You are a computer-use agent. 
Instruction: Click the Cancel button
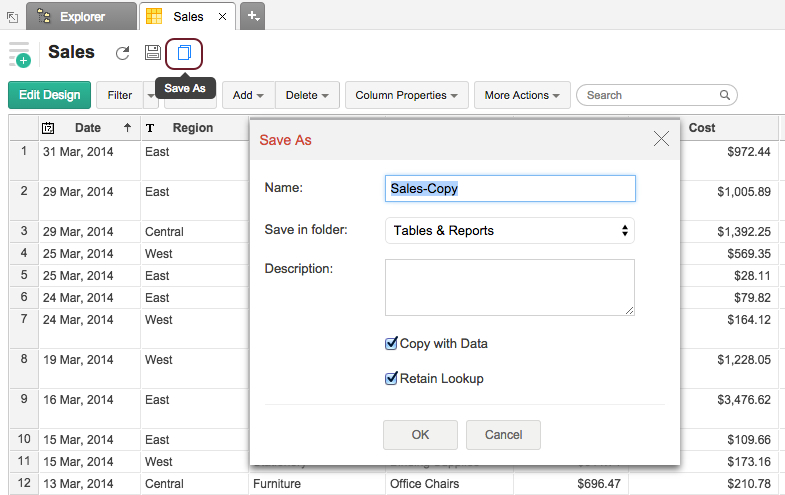[503, 435]
